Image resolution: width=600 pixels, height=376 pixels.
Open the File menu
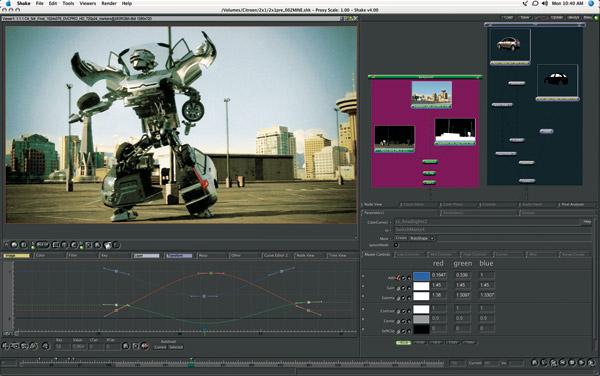(x=39, y=3)
